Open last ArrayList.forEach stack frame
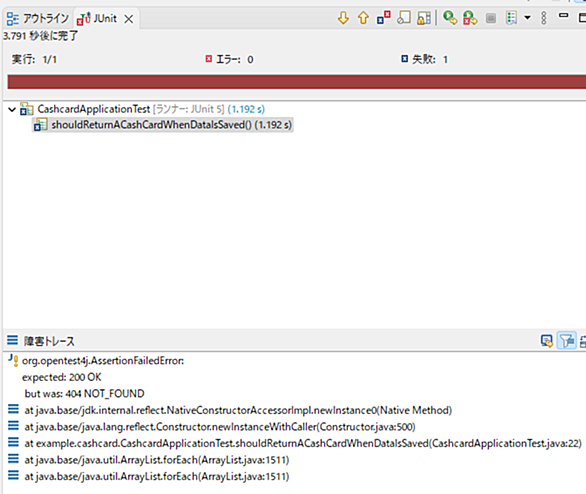Image resolution: width=586 pixels, height=494 pixels. click(x=157, y=476)
